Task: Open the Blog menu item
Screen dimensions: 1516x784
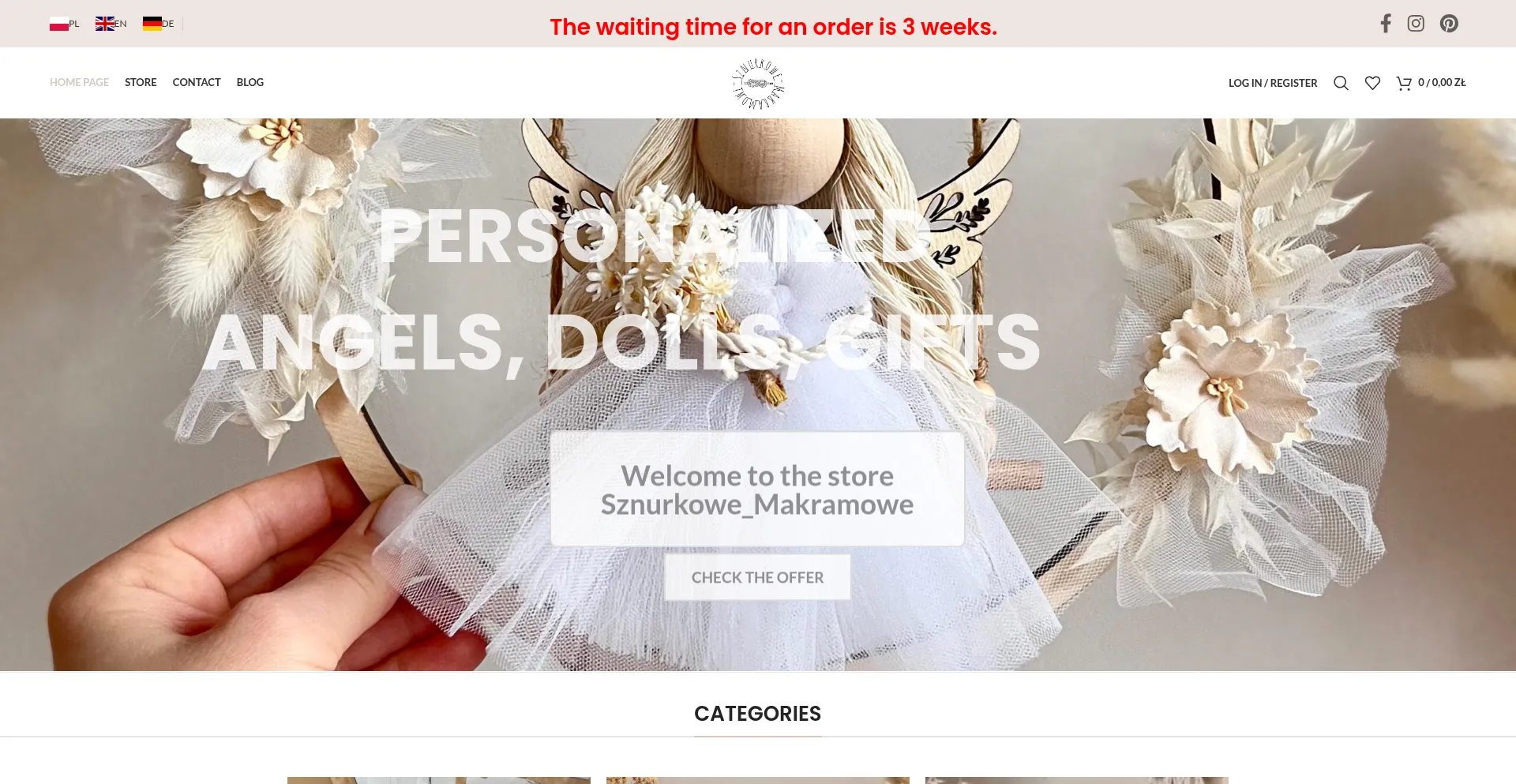Action: [250, 82]
